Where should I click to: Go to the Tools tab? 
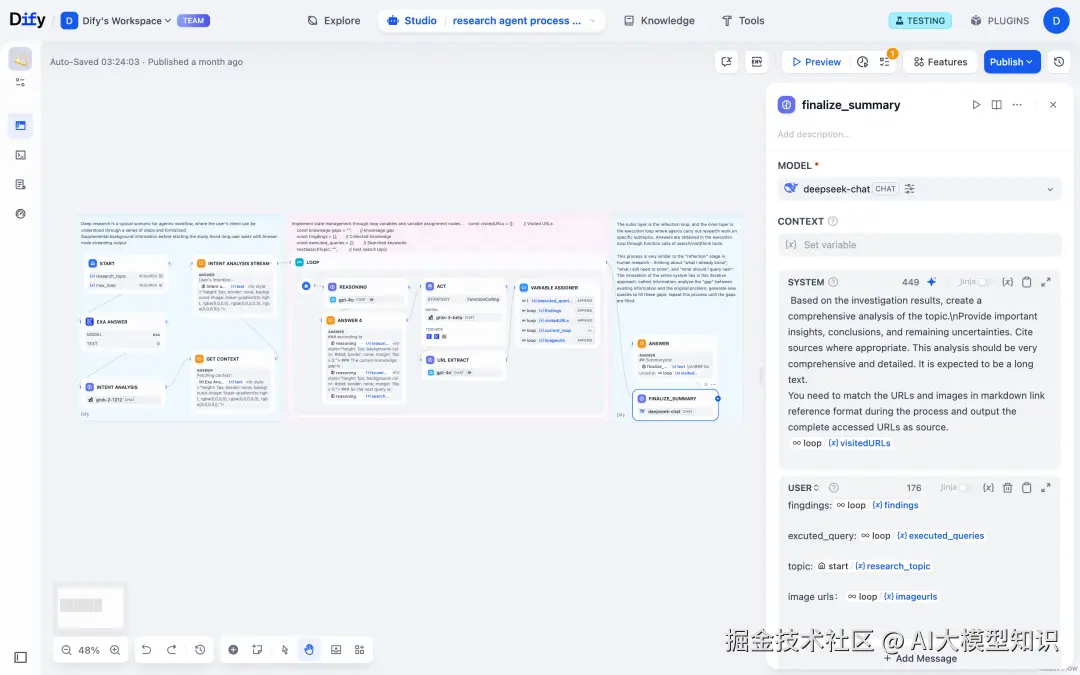click(x=742, y=21)
